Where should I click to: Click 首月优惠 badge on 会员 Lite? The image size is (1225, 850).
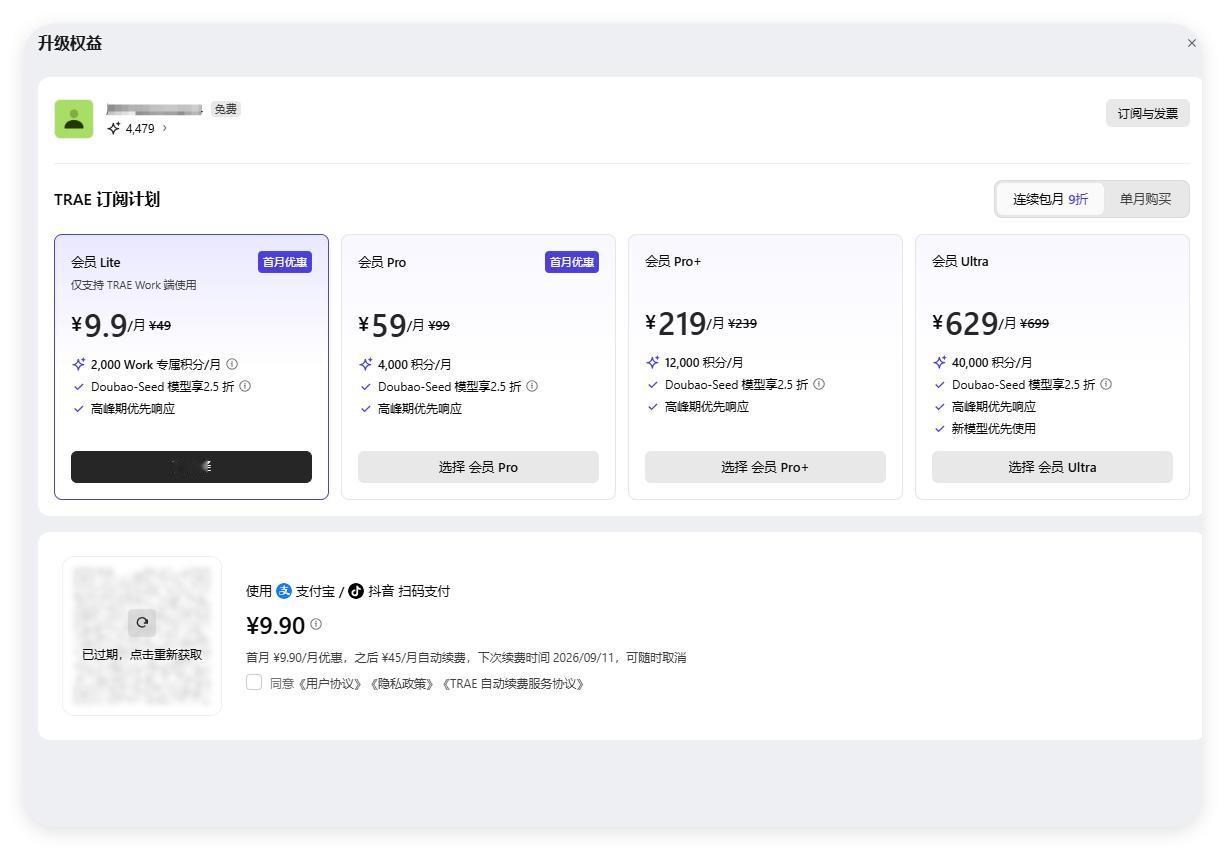(285, 262)
